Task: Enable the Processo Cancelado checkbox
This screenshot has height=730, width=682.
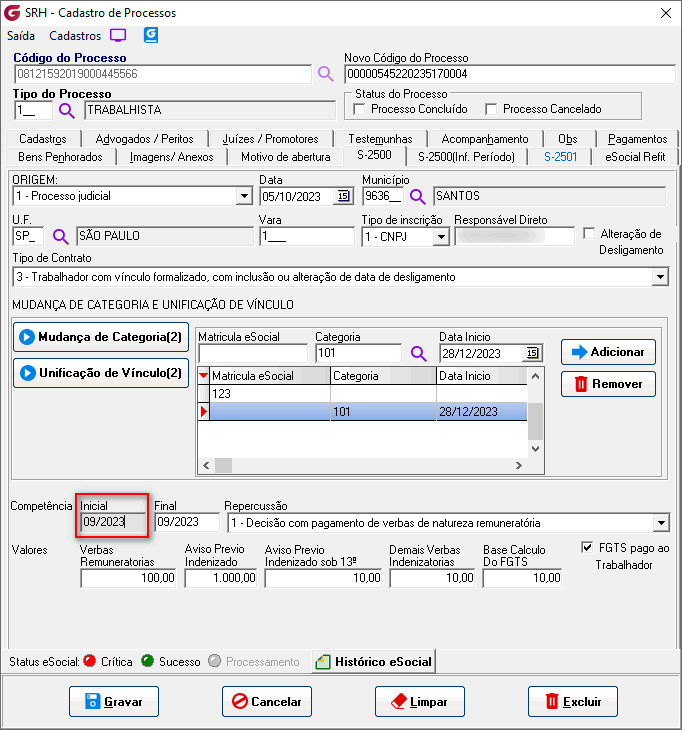Action: [x=491, y=109]
